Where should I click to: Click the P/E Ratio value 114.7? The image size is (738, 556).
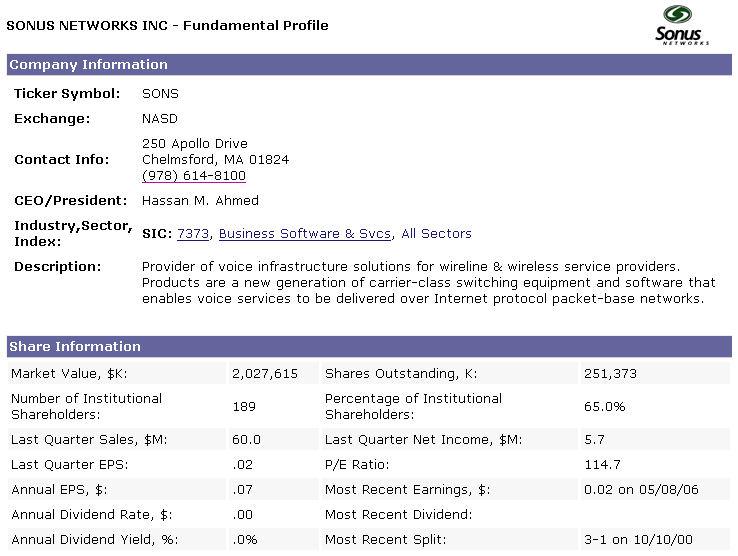tap(602, 465)
